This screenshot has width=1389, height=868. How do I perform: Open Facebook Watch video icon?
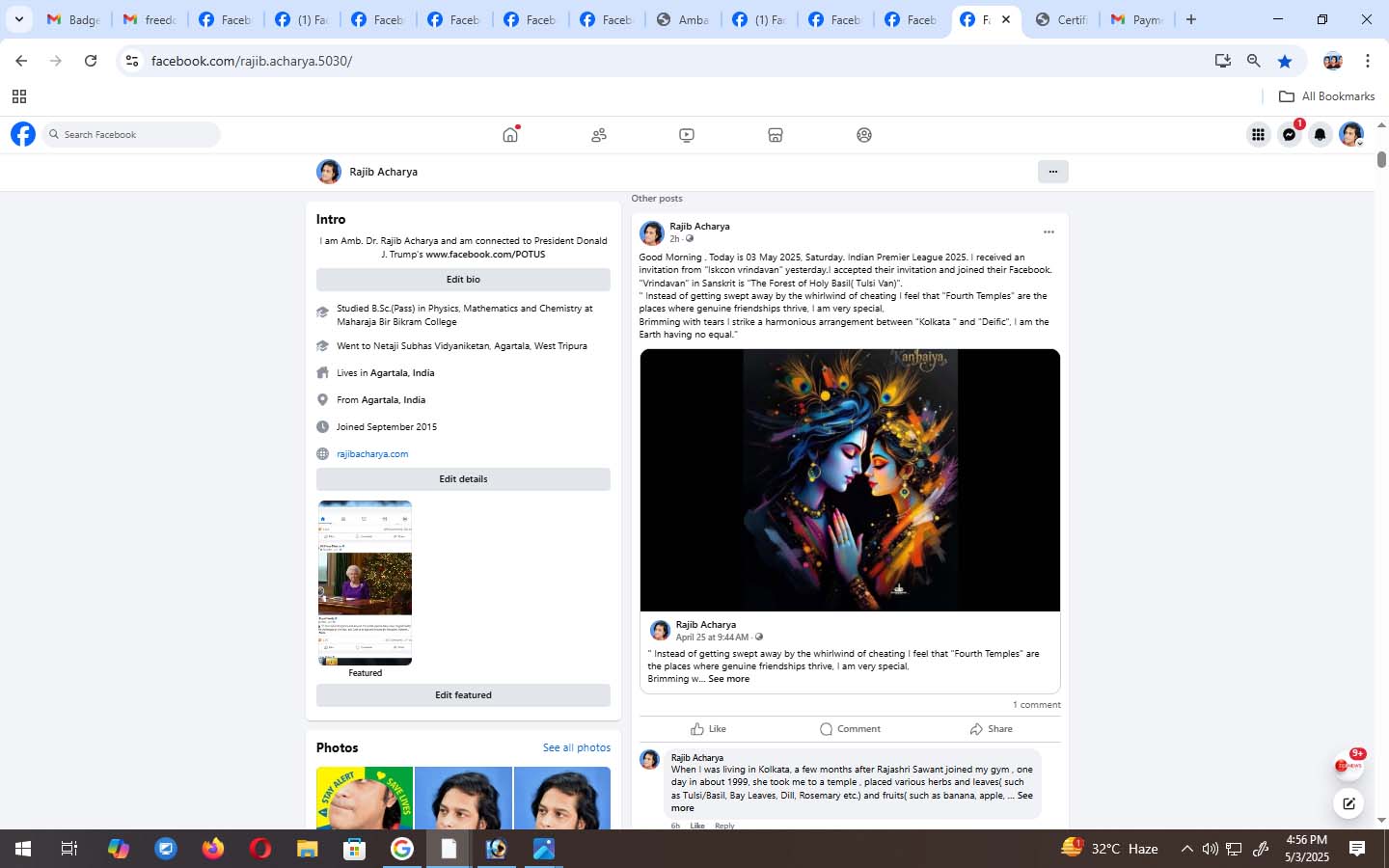click(687, 135)
